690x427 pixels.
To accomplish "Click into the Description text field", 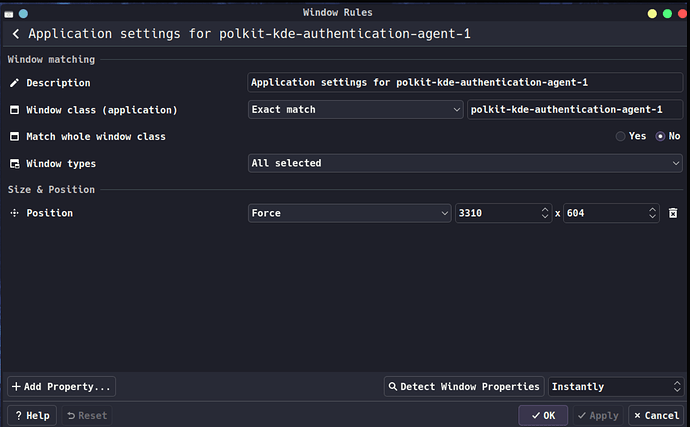I will (465, 83).
